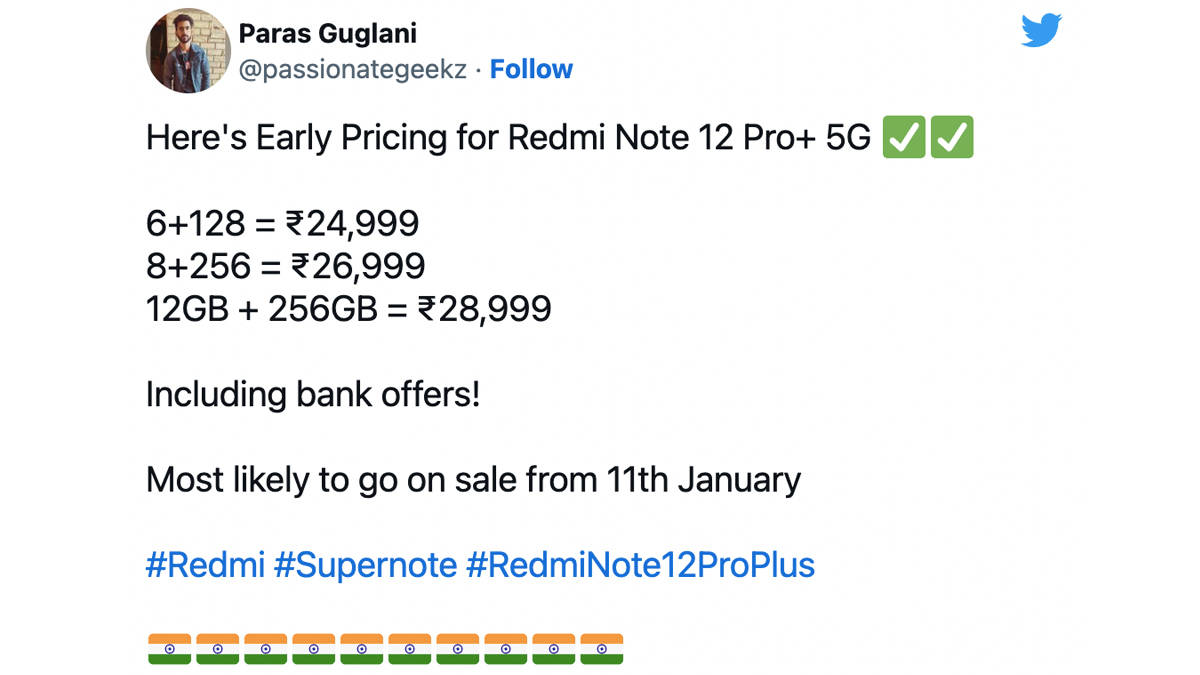Click the dot separator after the handle
Screen dimensions: 1200x675
point(476,69)
